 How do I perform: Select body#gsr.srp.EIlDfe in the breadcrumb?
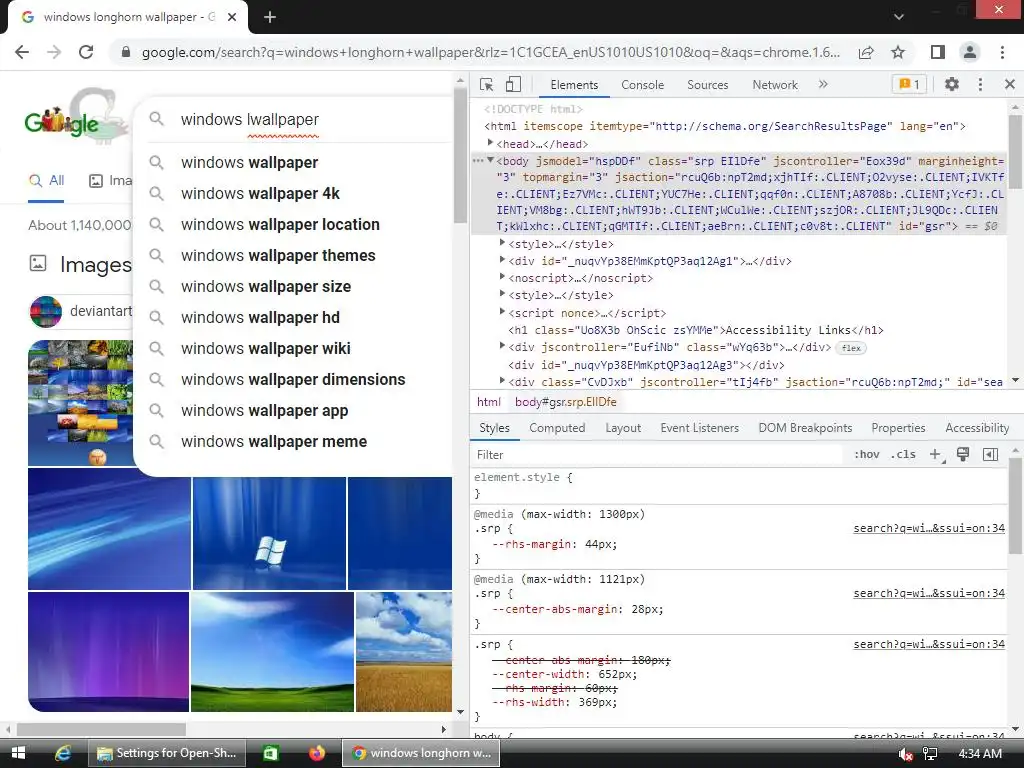pos(566,402)
